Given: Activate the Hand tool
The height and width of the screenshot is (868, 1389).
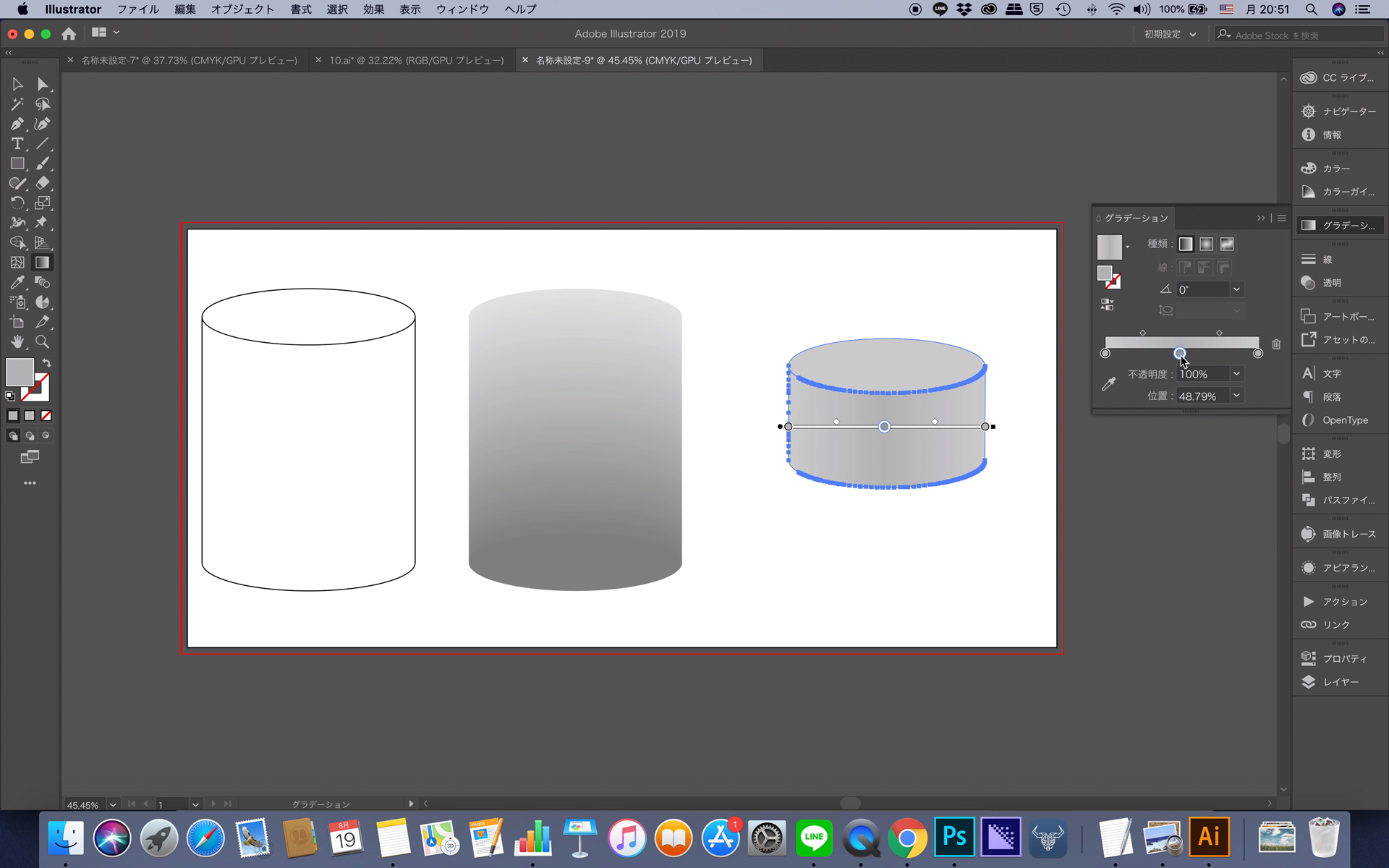Looking at the screenshot, I should click(x=17, y=341).
